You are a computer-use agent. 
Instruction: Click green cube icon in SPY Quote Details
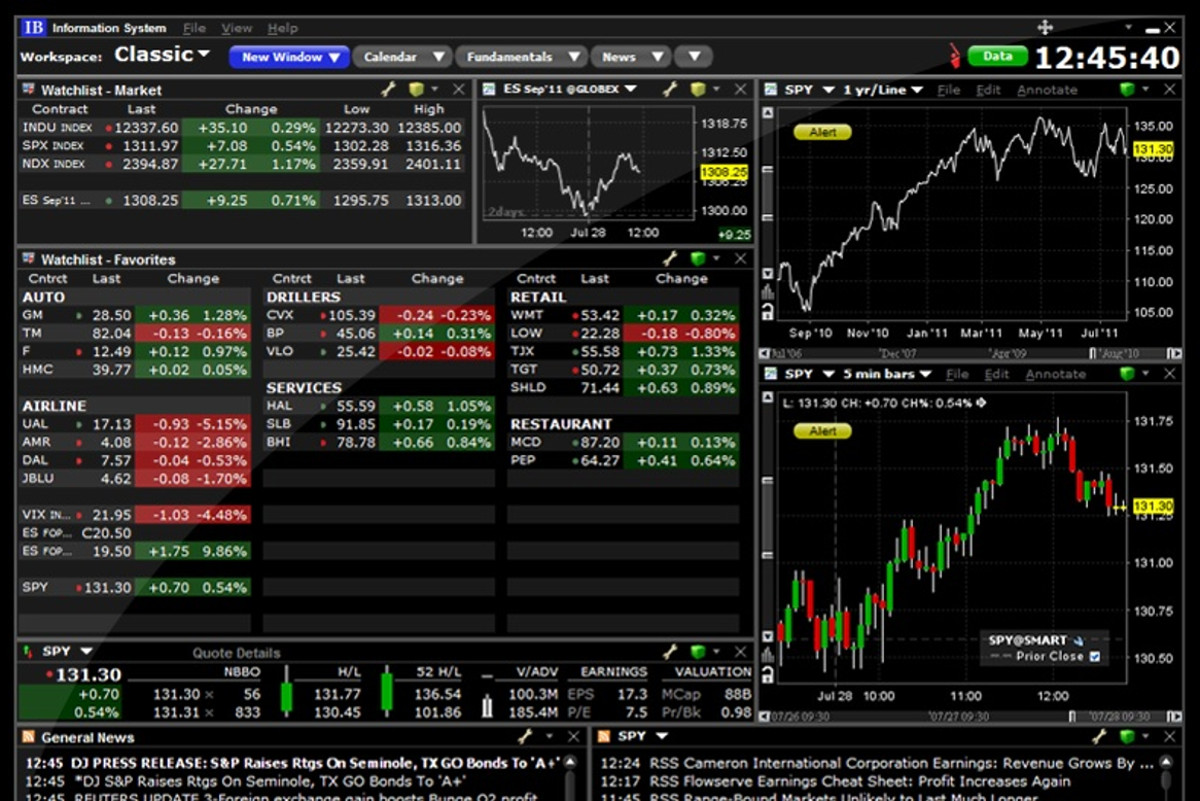[698, 652]
